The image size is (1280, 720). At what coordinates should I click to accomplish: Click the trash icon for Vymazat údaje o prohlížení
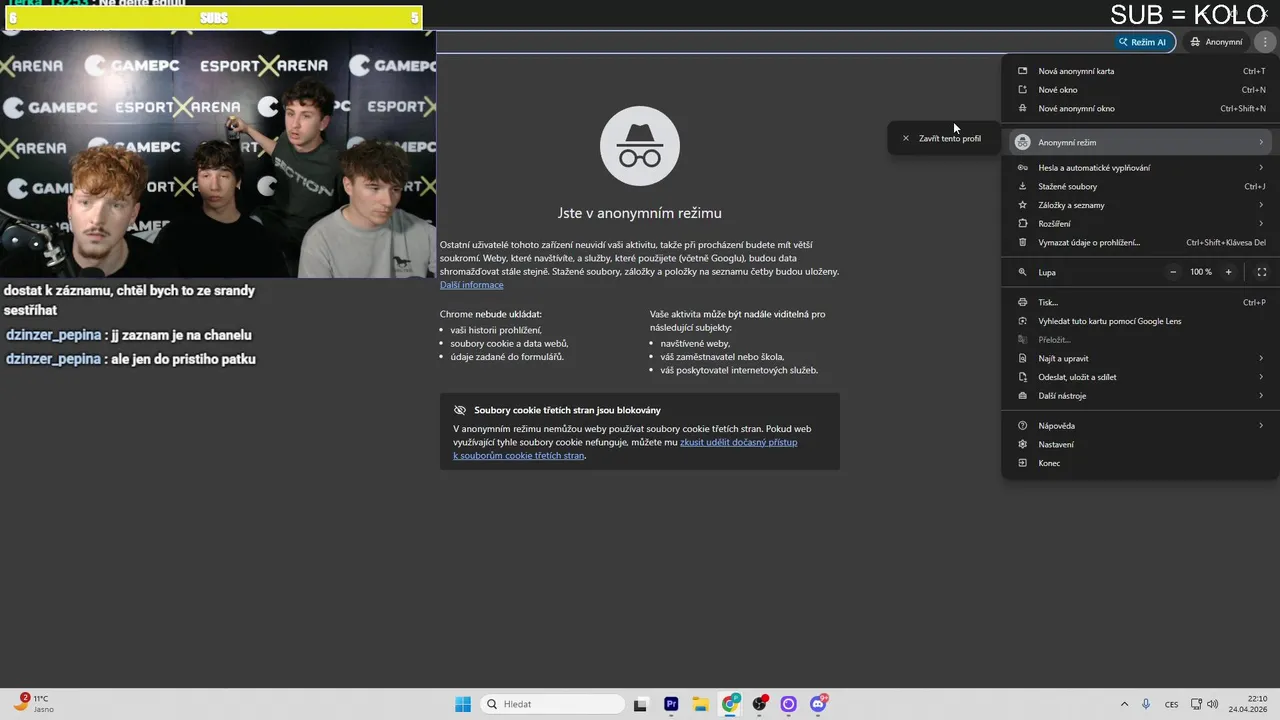click(1022, 242)
